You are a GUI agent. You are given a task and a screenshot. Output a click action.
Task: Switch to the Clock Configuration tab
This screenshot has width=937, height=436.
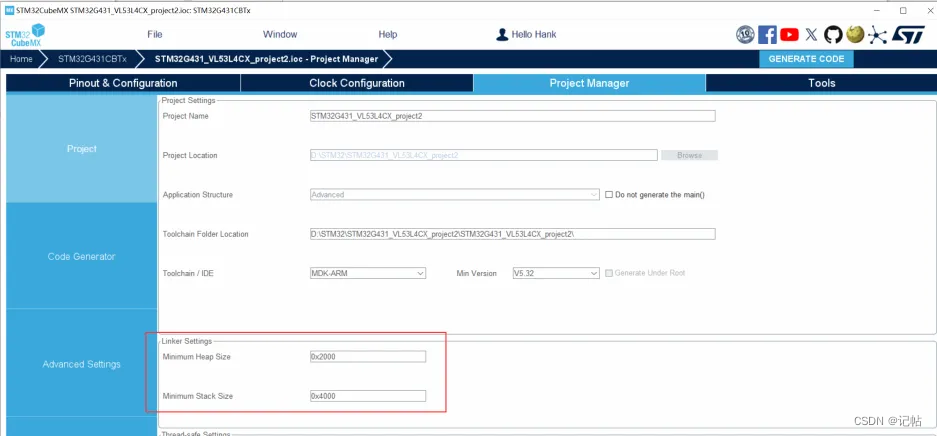[357, 83]
